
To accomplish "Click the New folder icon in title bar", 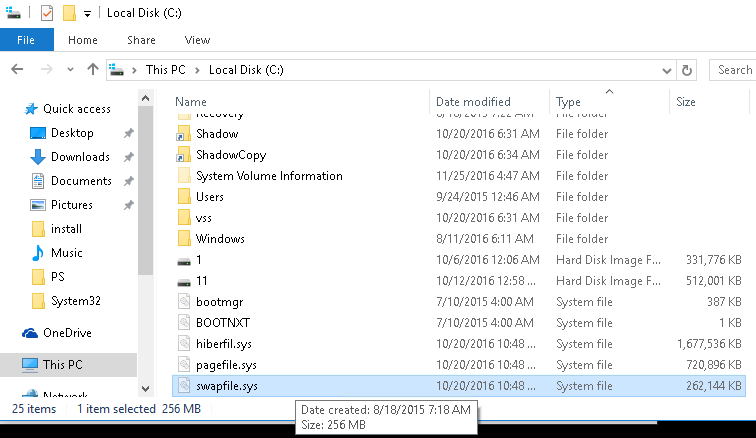I will click(69, 13).
